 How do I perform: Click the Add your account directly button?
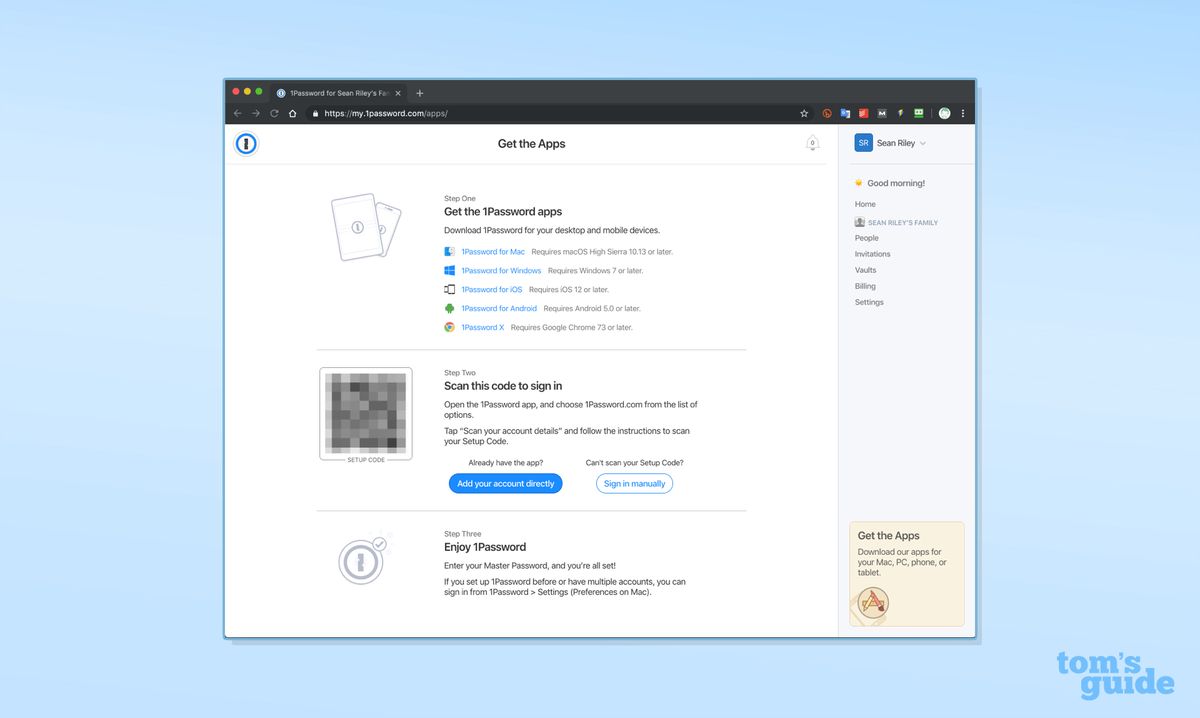tap(506, 483)
